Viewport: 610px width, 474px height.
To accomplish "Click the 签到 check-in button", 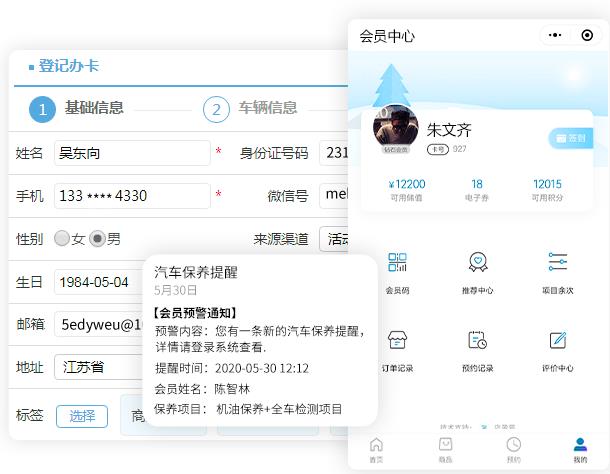I will (x=571, y=138).
